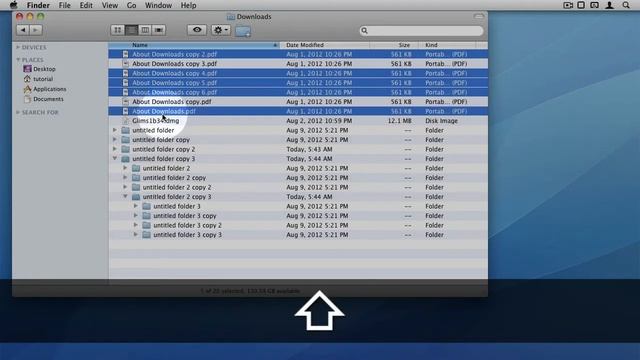Collapse the PLACES sidebar section
Image resolution: width=640 pixels, height=360 pixels.
(x=18, y=60)
